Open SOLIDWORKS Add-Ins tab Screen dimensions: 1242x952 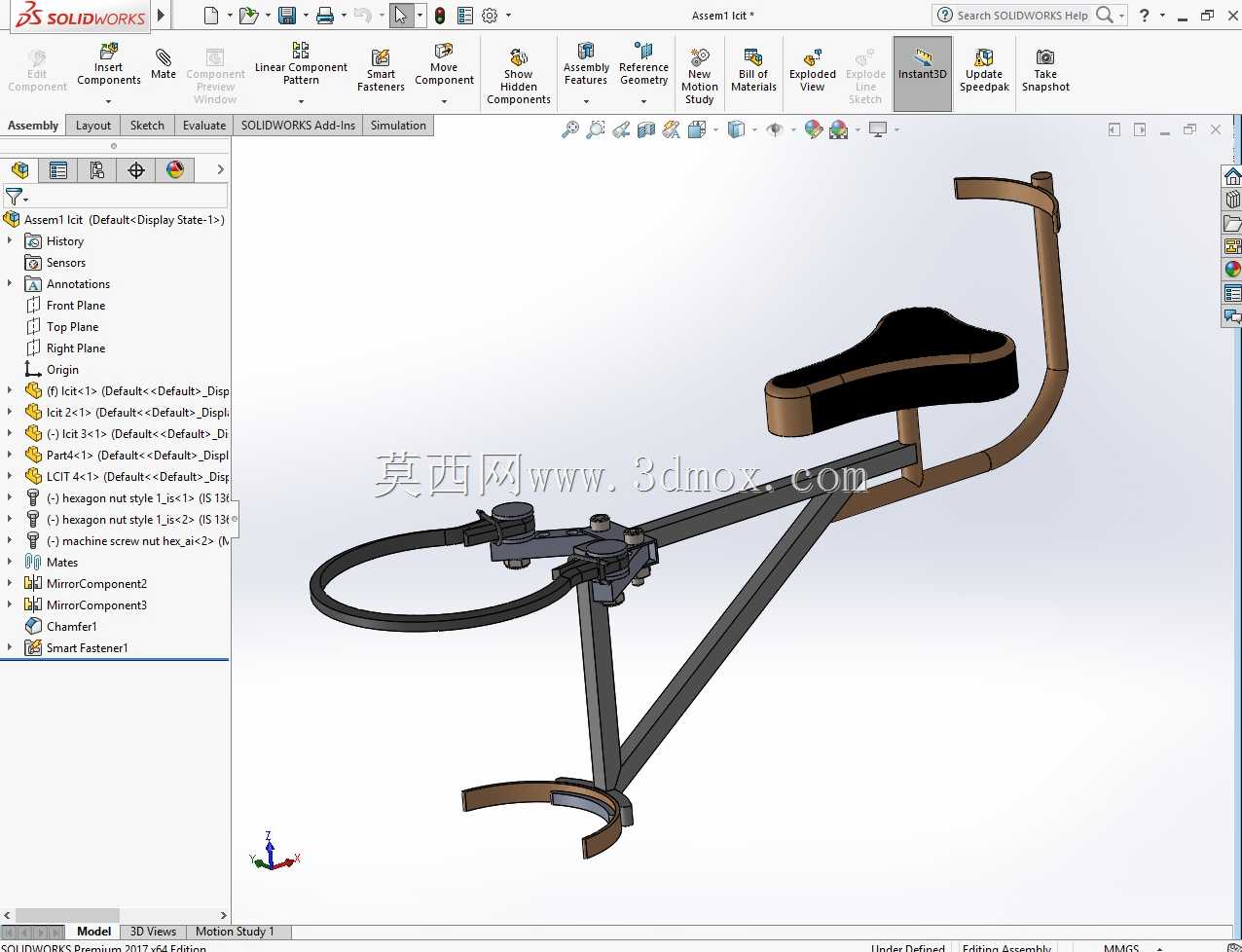(298, 126)
